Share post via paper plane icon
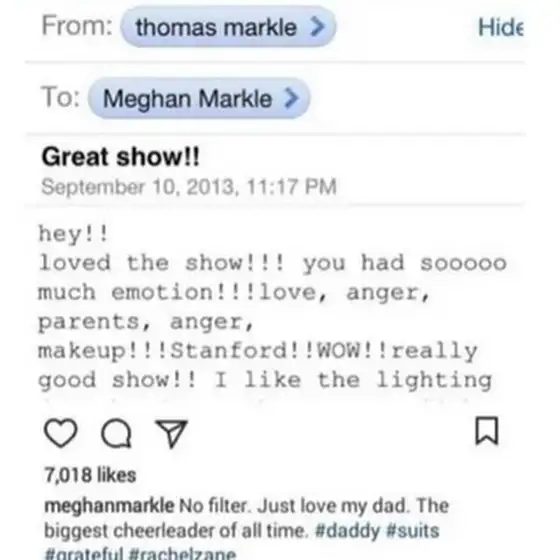This screenshot has height=560, width=560. (172, 433)
